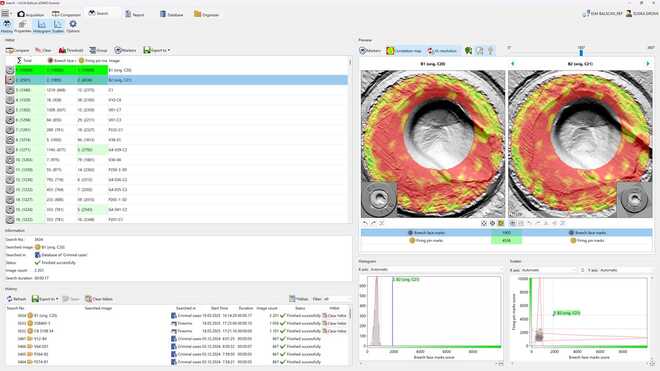Screen dimensions: 660x371
Task: Select hitlist row ranked 9
Action: pyautogui.click(x=177, y=150)
